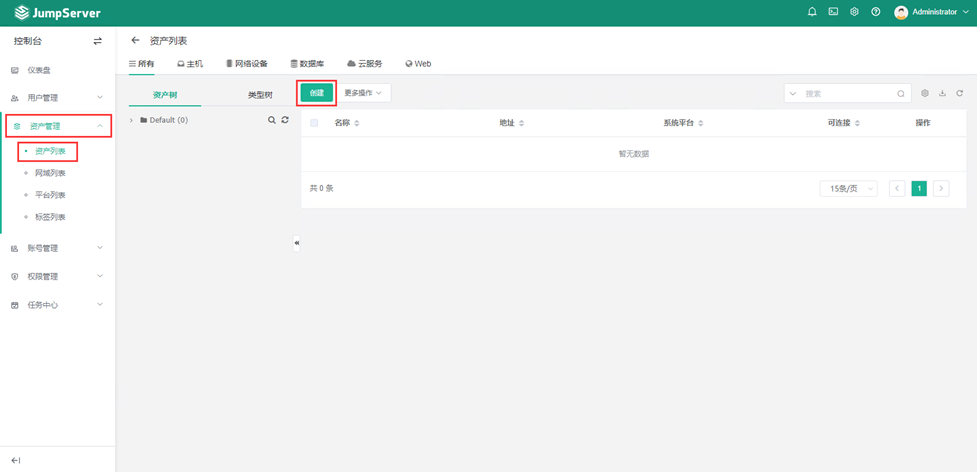The image size is (977, 472).
Task: Click the table column settings gear icon
Action: click(925, 93)
